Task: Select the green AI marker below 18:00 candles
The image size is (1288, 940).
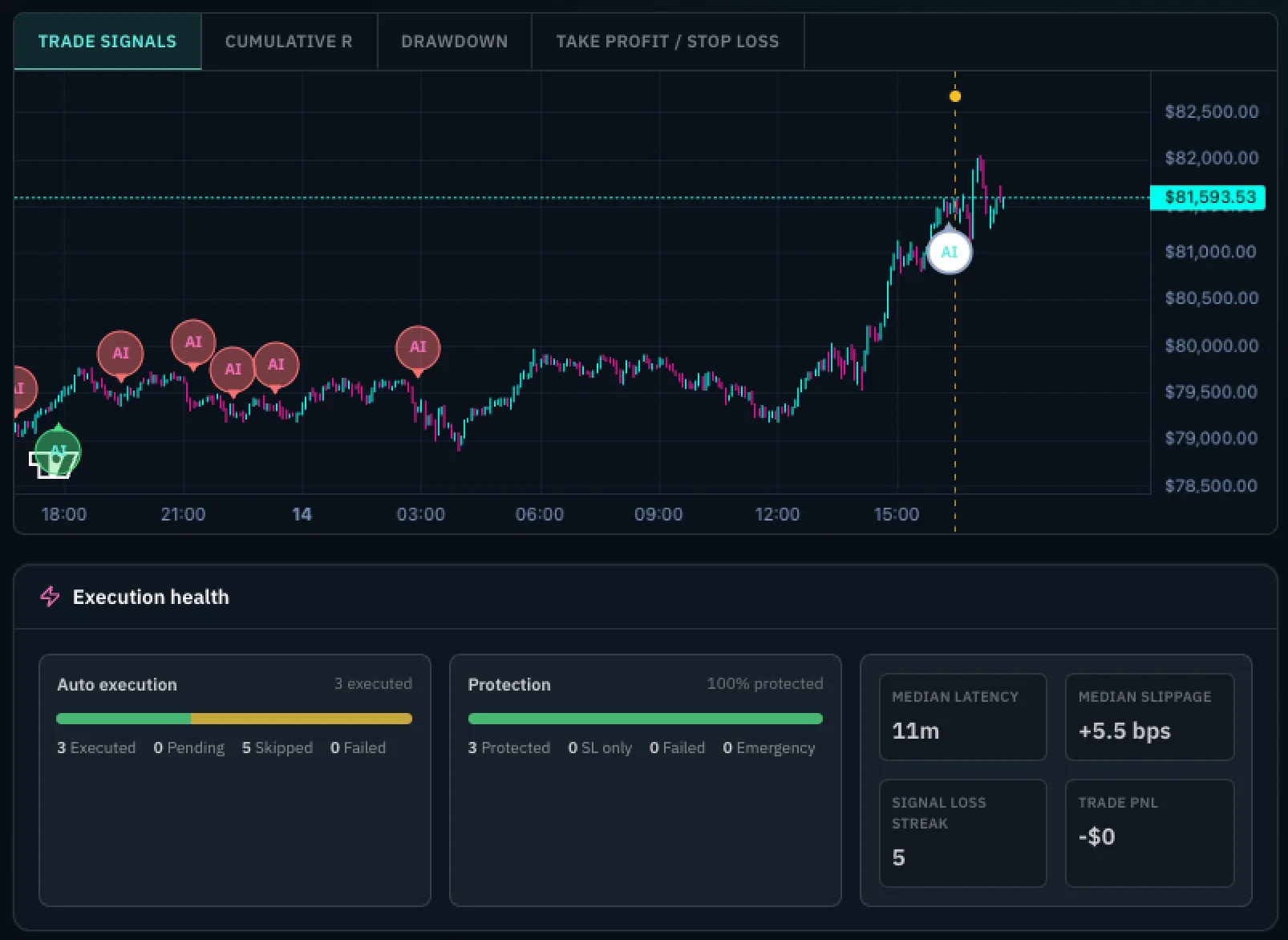Action: tap(59, 451)
